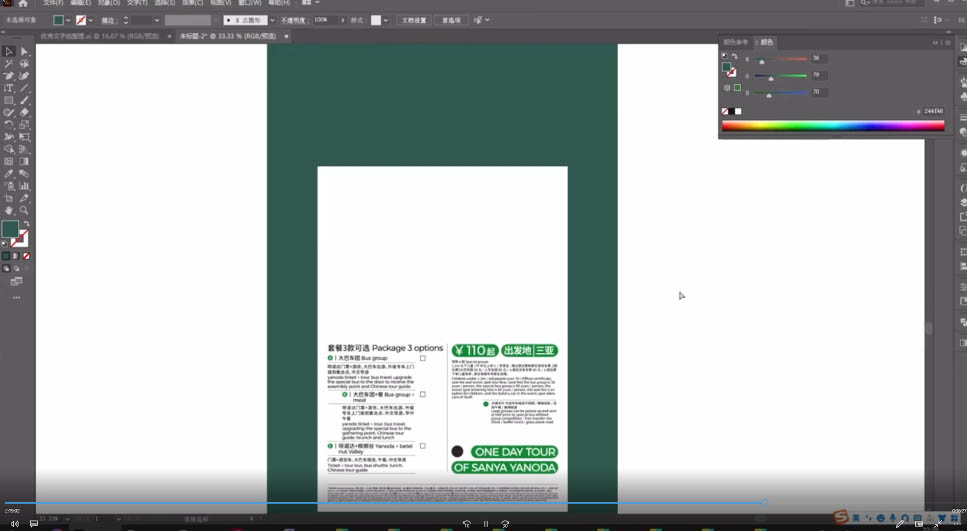This screenshot has width=967, height=531.
Task: Click Preferences (首选项) button
Action: coord(451,20)
